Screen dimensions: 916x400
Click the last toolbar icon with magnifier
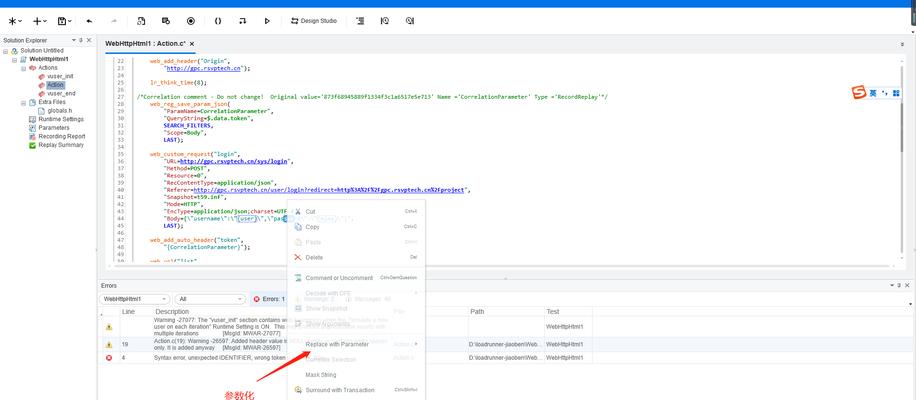[x=410, y=21]
